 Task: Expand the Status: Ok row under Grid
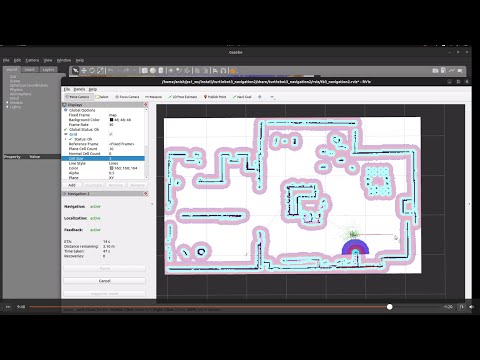click(x=66, y=139)
